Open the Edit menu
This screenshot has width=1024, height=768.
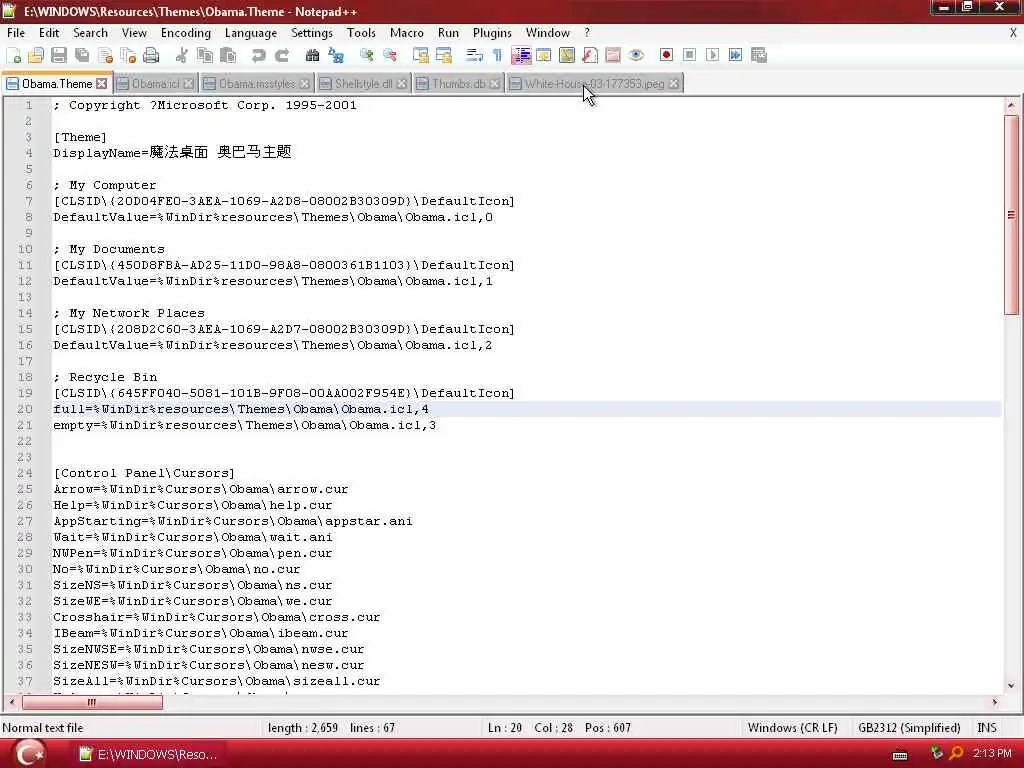tap(49, 33)
